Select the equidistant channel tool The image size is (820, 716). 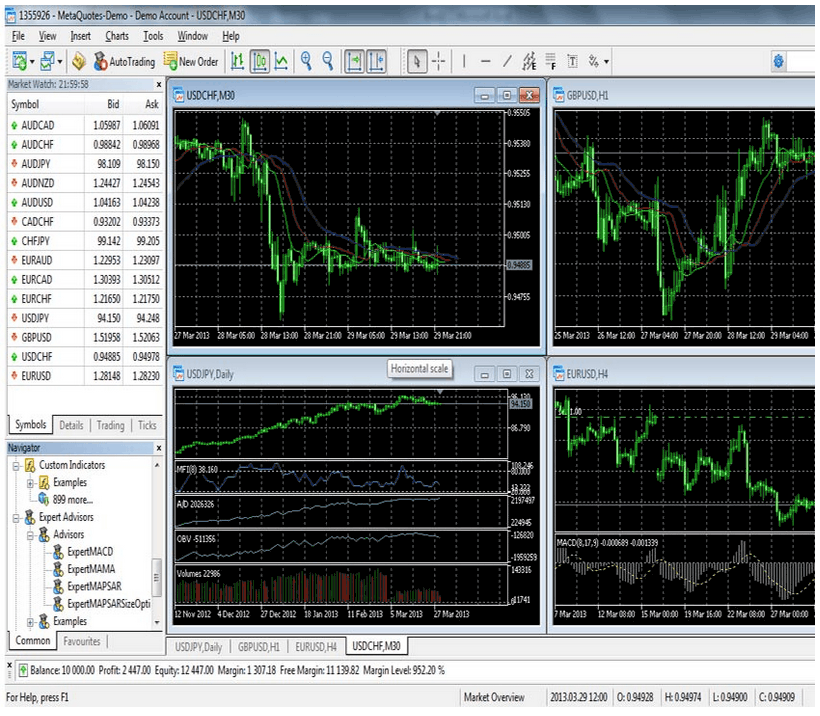click(529, 62)
